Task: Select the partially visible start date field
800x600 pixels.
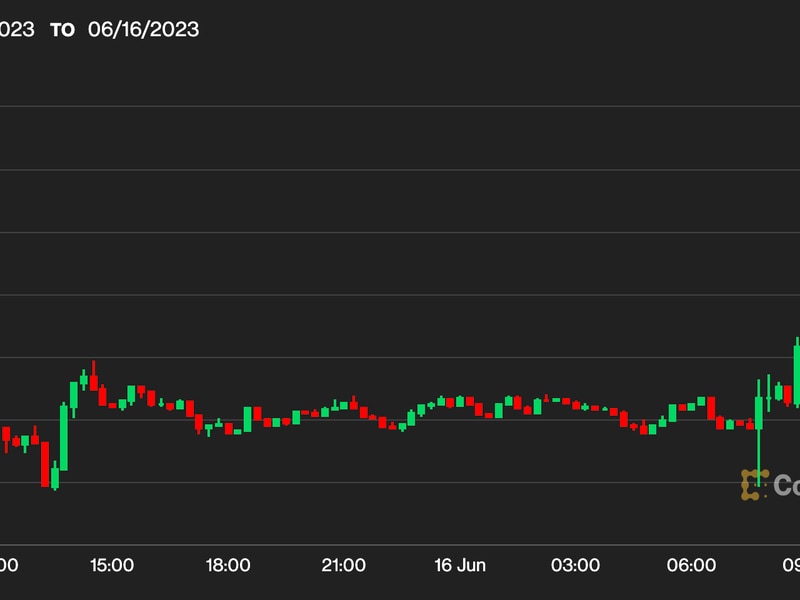Action: point(16,29)
